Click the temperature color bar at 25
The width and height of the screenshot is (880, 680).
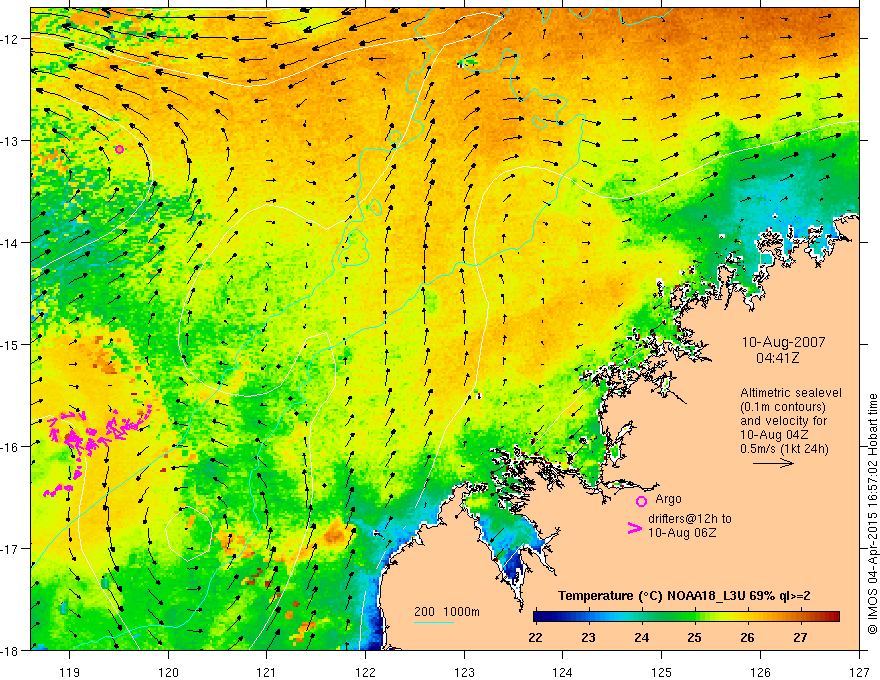[x=695, y=617]
